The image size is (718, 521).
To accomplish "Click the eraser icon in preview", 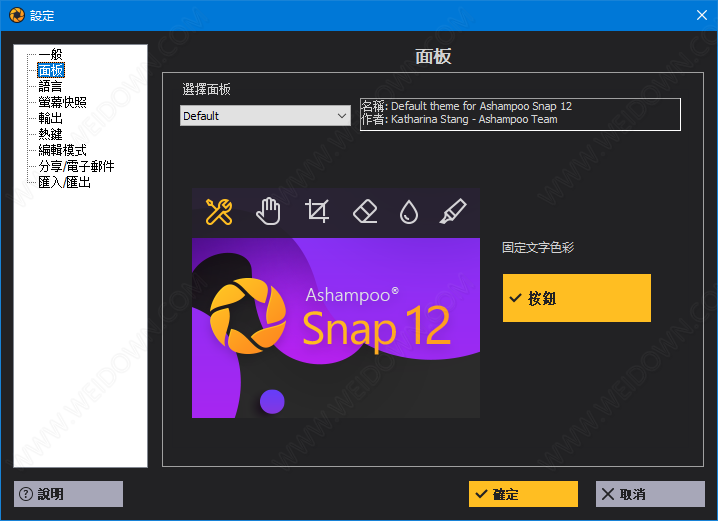I will pos(365,212).
